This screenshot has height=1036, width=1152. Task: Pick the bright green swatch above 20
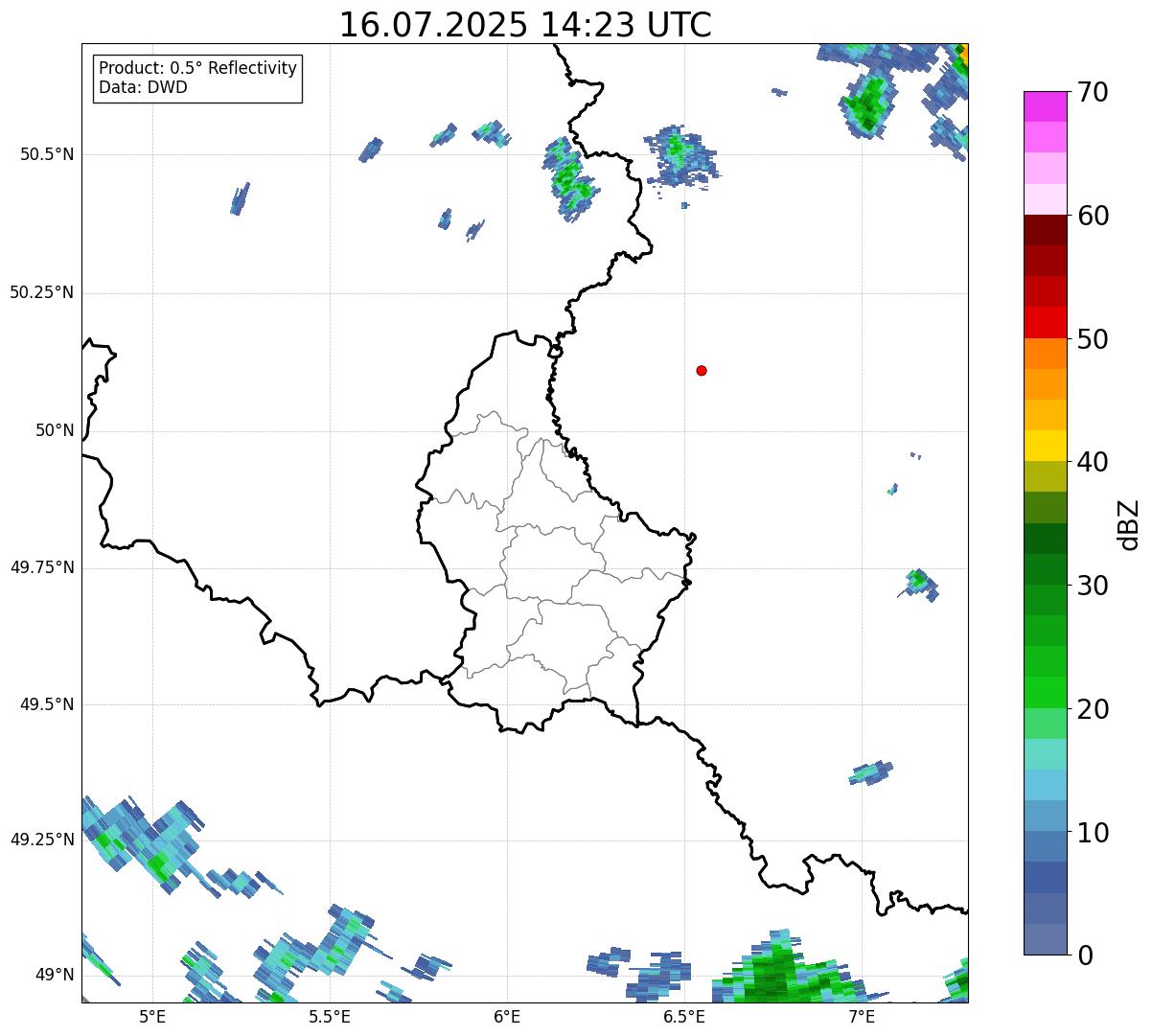(x=1045, y=693)
